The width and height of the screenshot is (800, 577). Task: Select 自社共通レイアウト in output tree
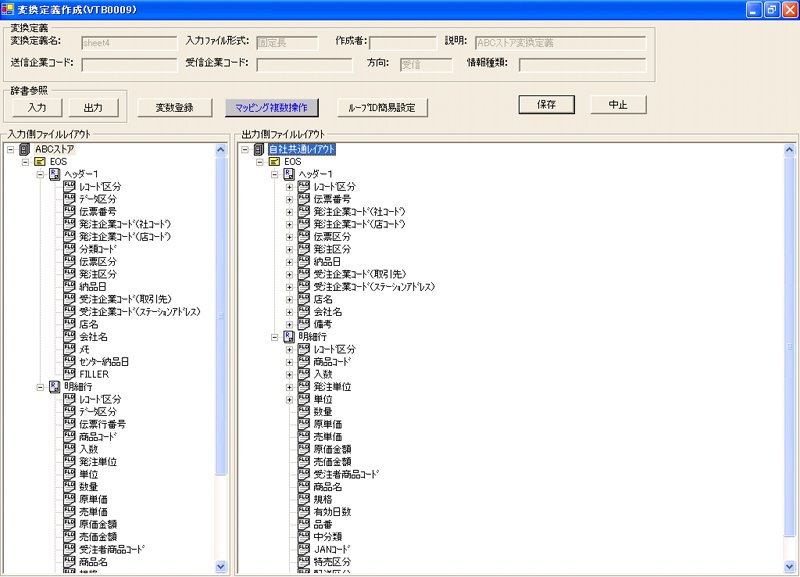[x=302, y=149]
